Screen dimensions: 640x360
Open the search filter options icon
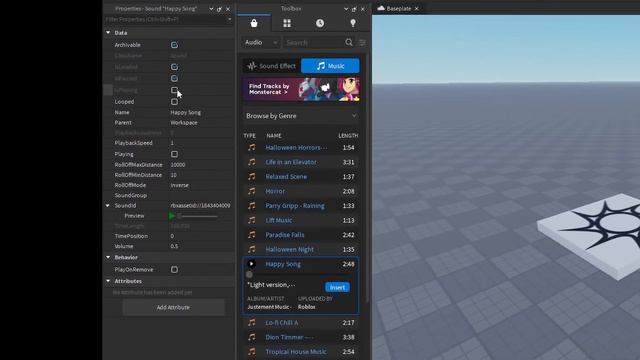coord(362,42)
